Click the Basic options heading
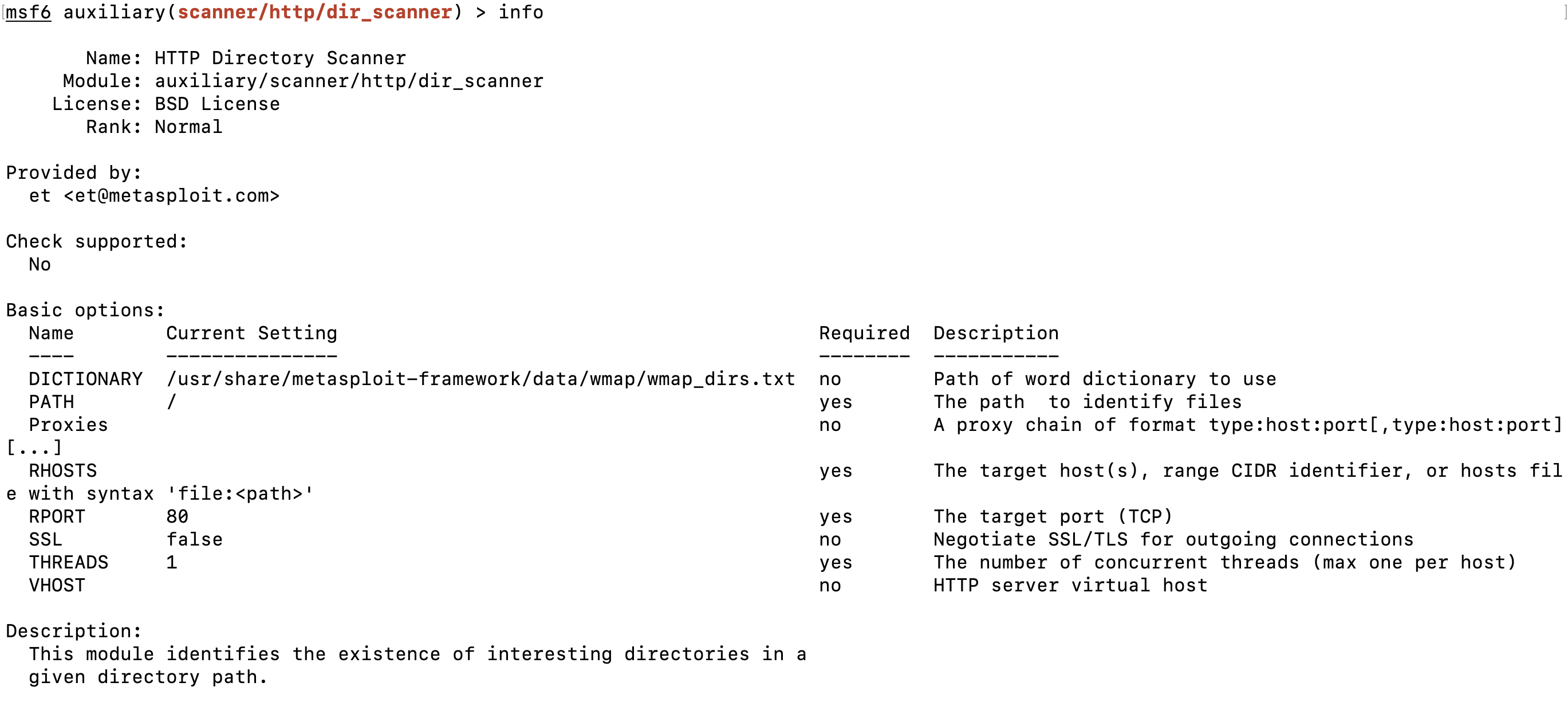Image resolution: width=1568 pixels, height=706 pixels. [85, 310]
